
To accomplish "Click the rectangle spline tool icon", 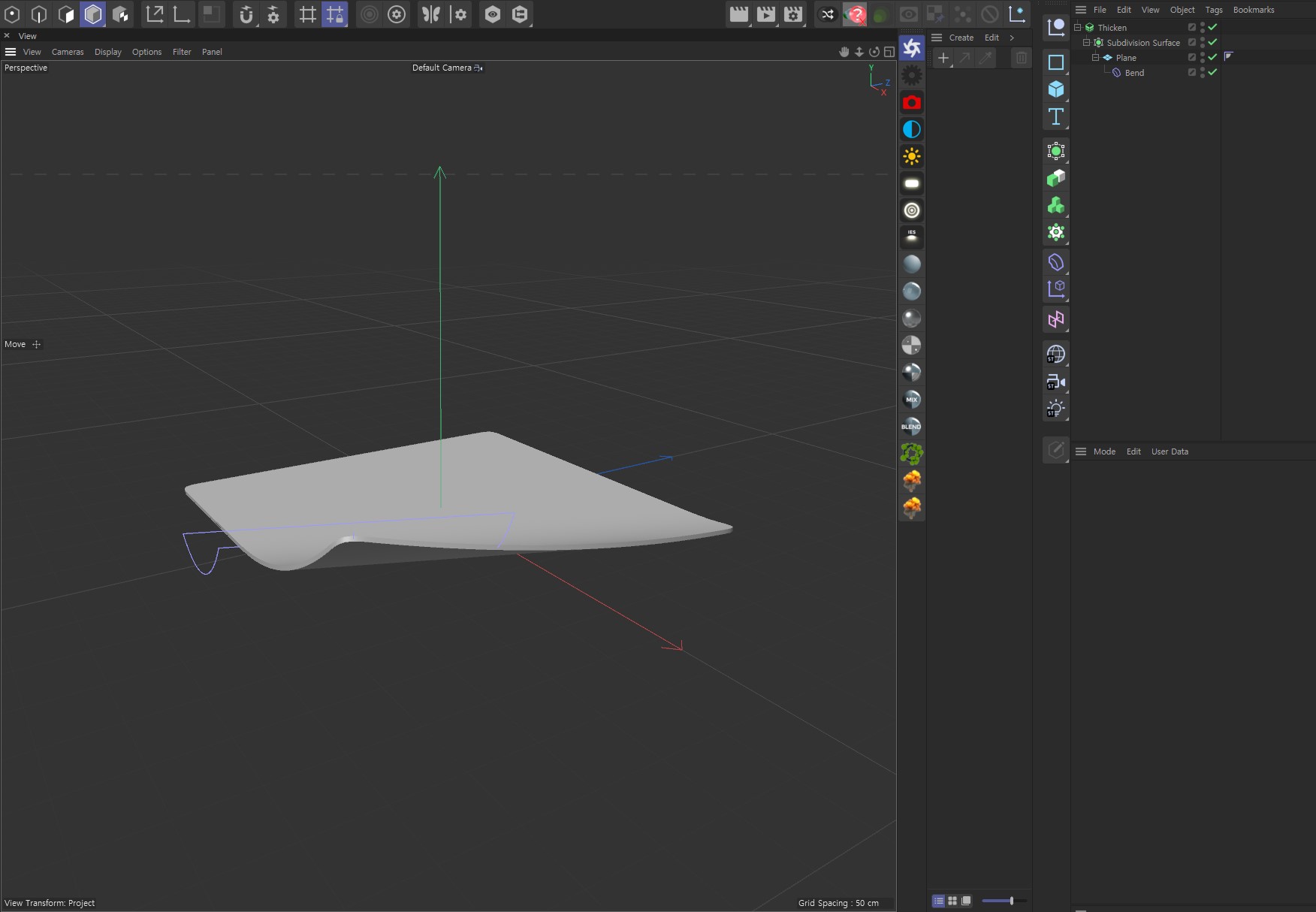I will point(1056,62).
